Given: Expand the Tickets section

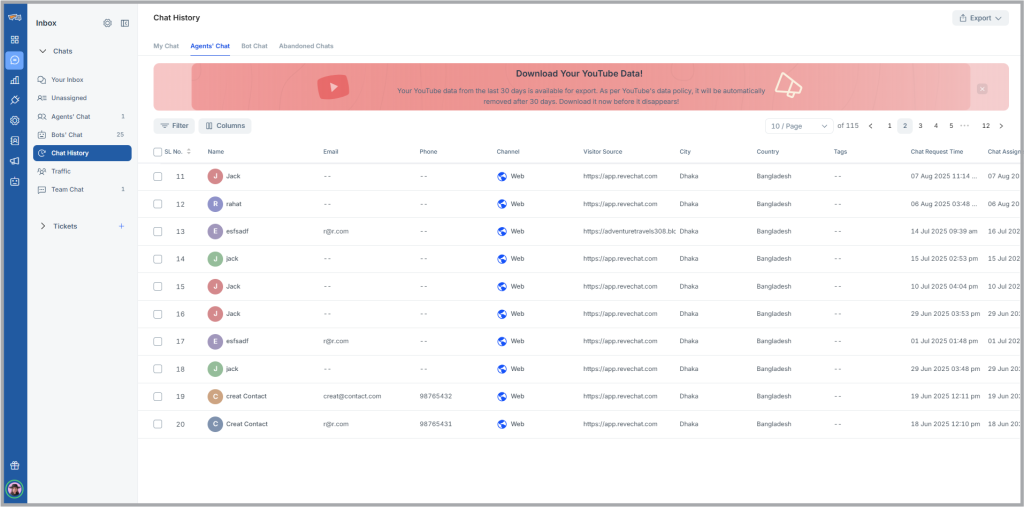Looking at the screenshot, I should pyautogui.click(x=43, y=226).
